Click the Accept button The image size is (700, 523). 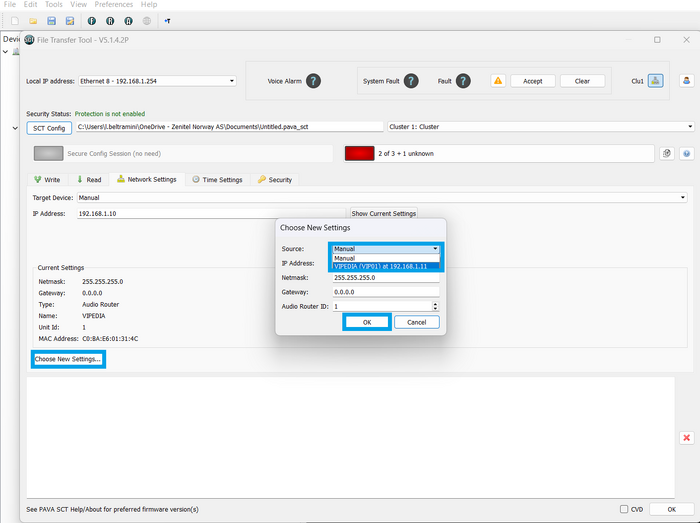coord(533,81)
